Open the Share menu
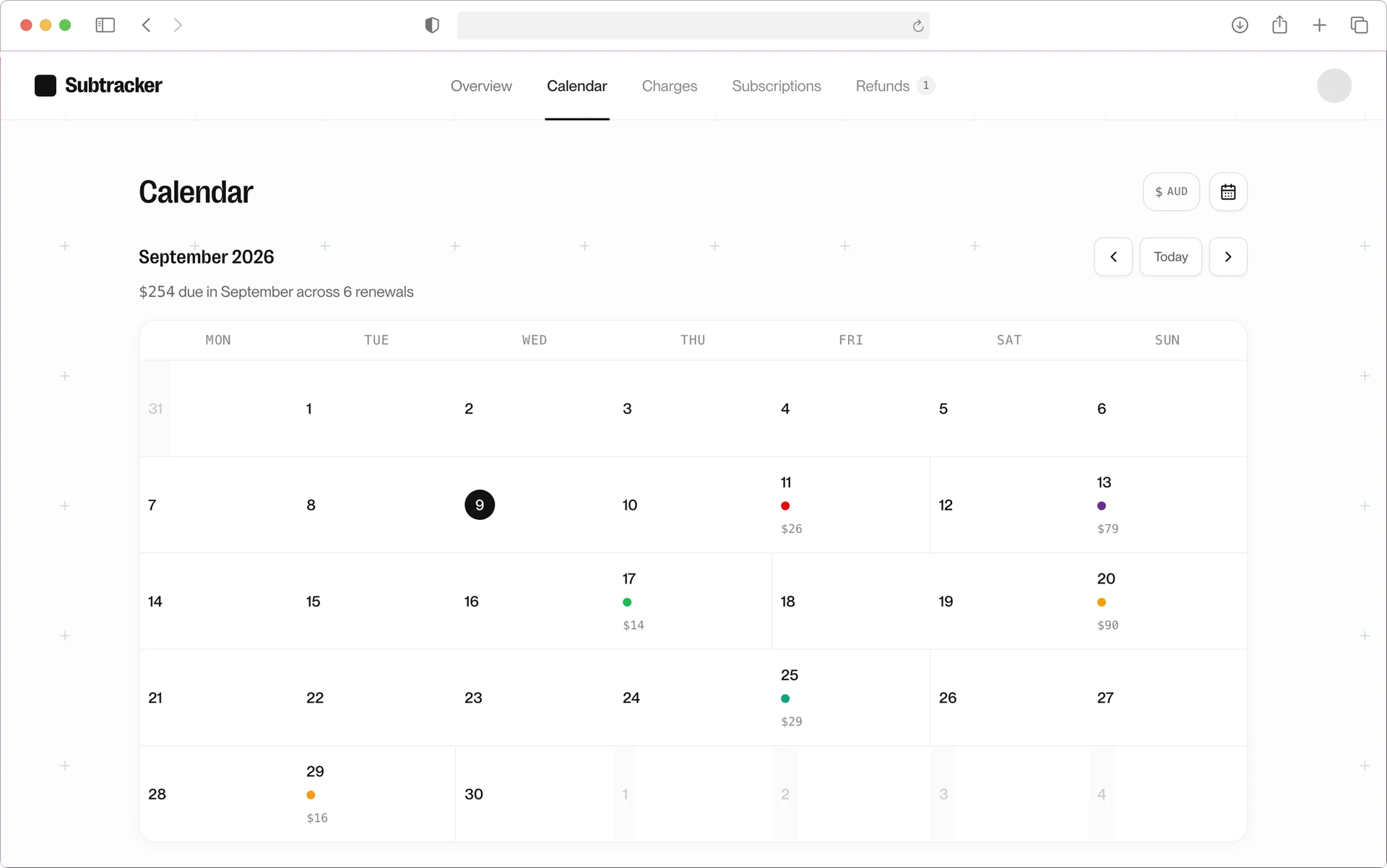 click(x=1279, y=25)
